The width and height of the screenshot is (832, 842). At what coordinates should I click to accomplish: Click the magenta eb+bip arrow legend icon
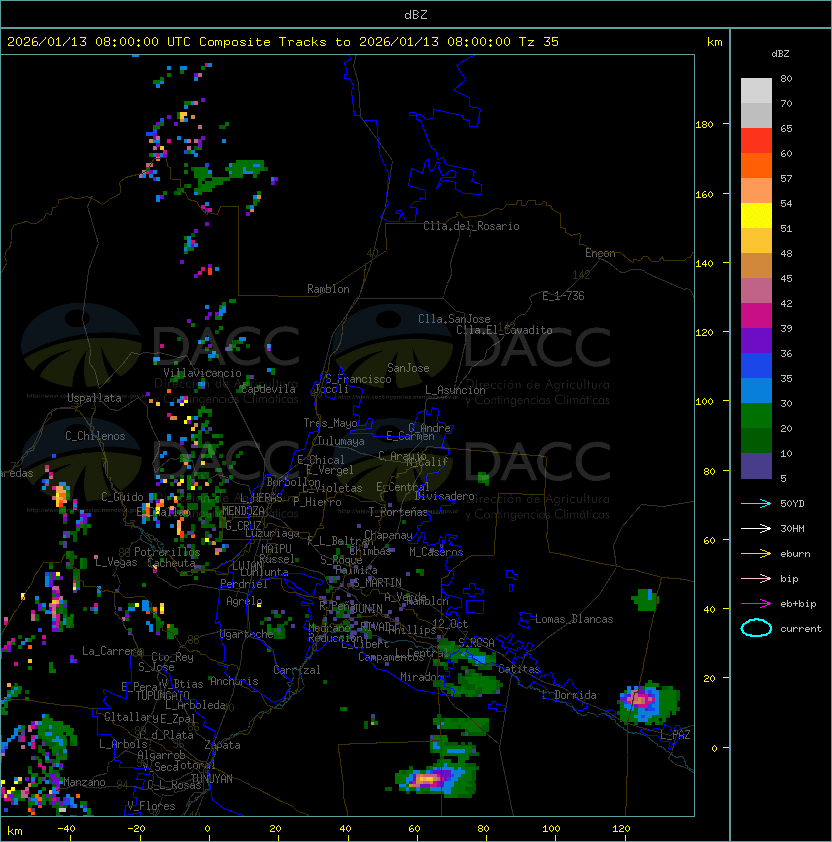pyautogui.click(x=756, y=604)
